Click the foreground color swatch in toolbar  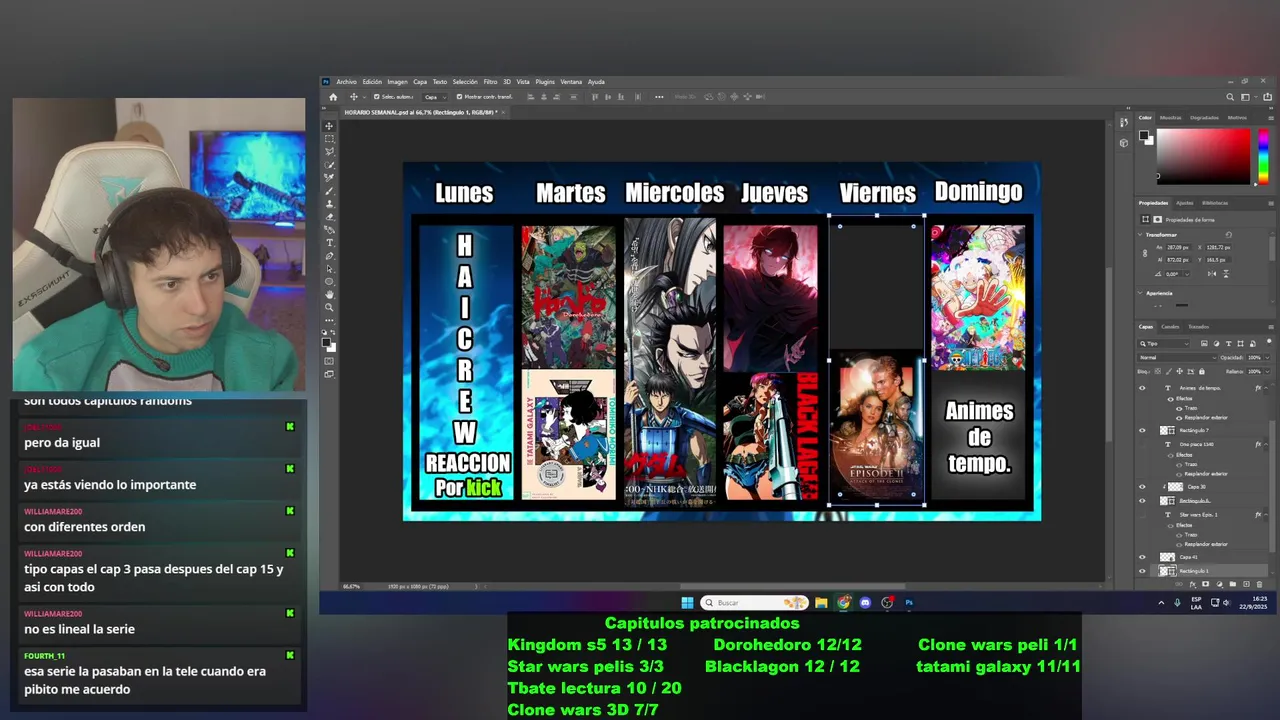tap(327, 343)
